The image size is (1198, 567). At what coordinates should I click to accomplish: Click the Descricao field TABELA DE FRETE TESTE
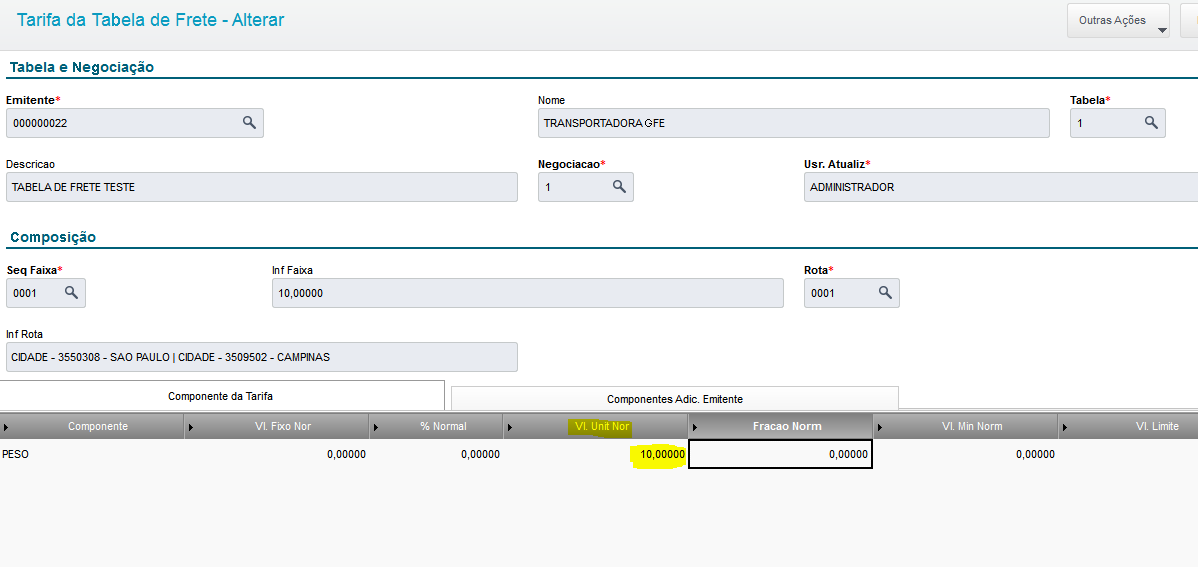261,187
